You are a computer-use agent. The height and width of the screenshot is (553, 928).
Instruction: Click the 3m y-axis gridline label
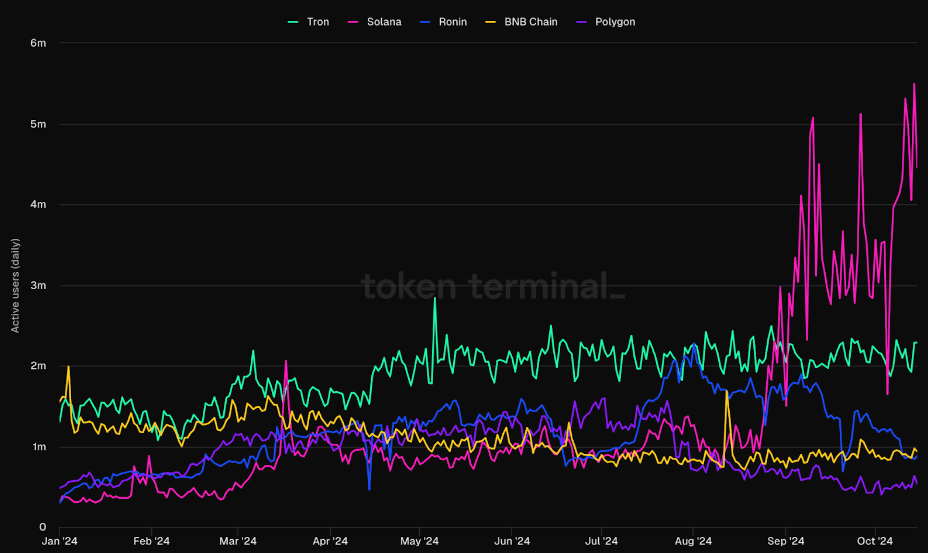(x=38, y=285)
